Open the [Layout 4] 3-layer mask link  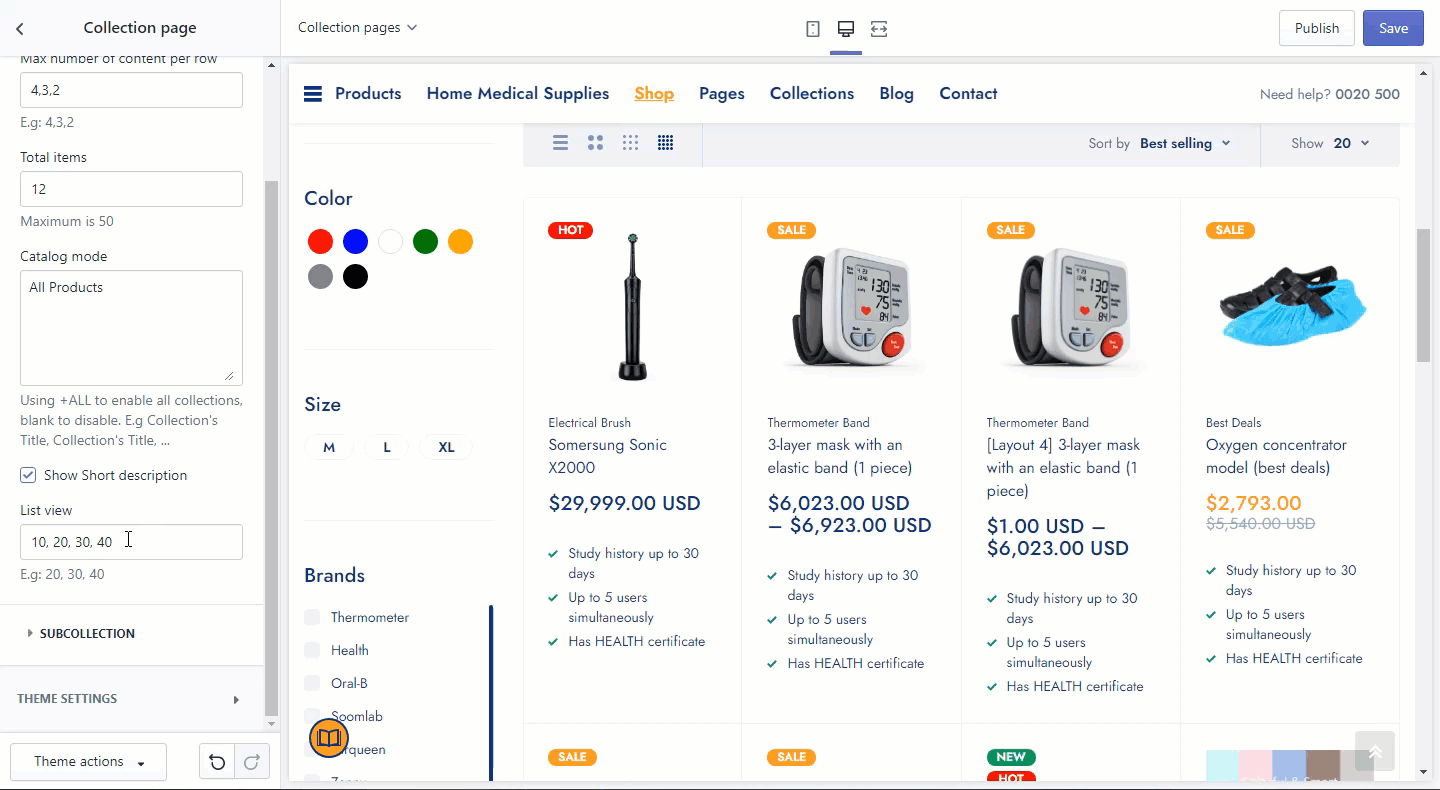click(x=1063, y=468)
